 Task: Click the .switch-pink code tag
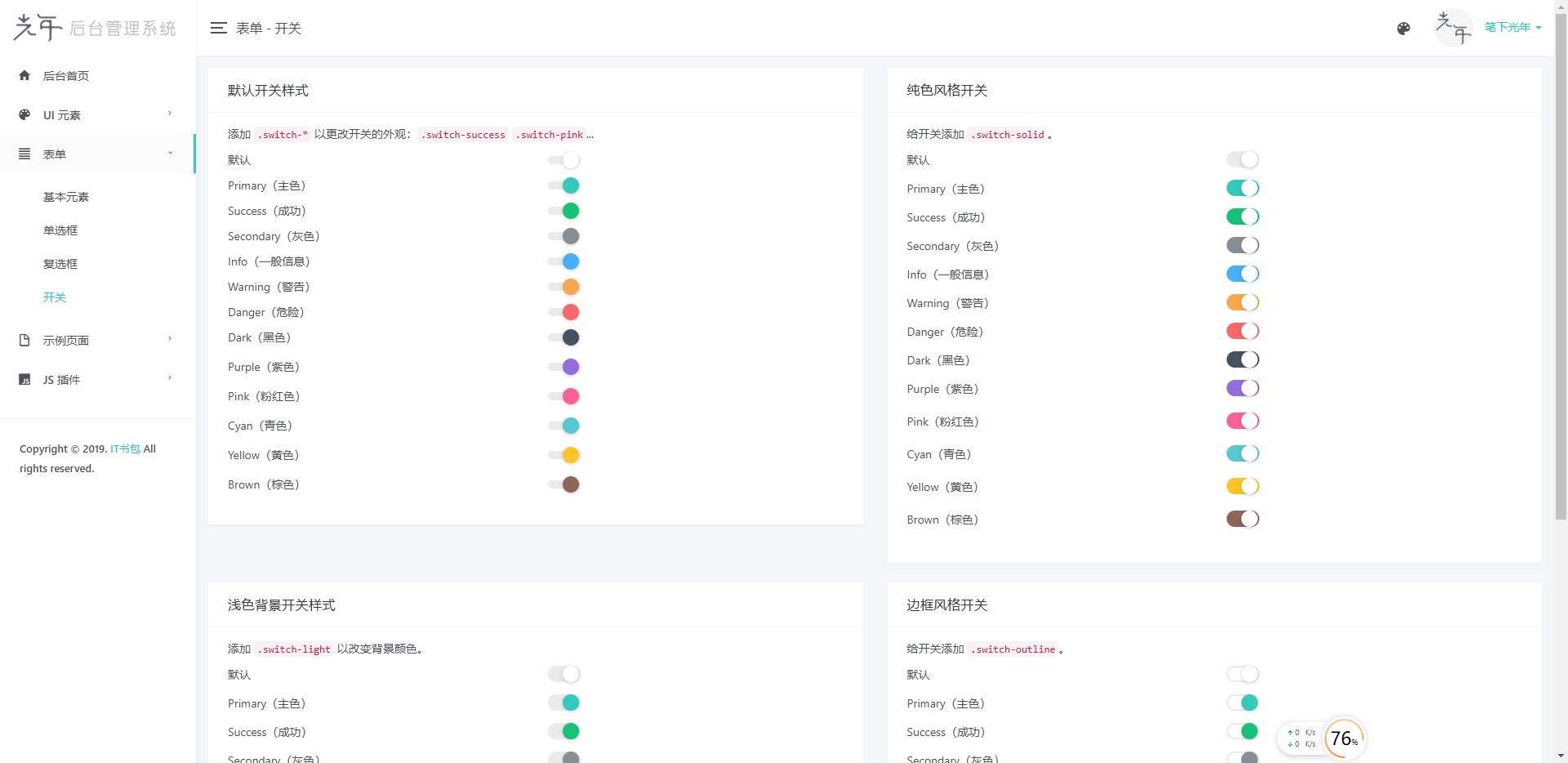tap(550, 135)
